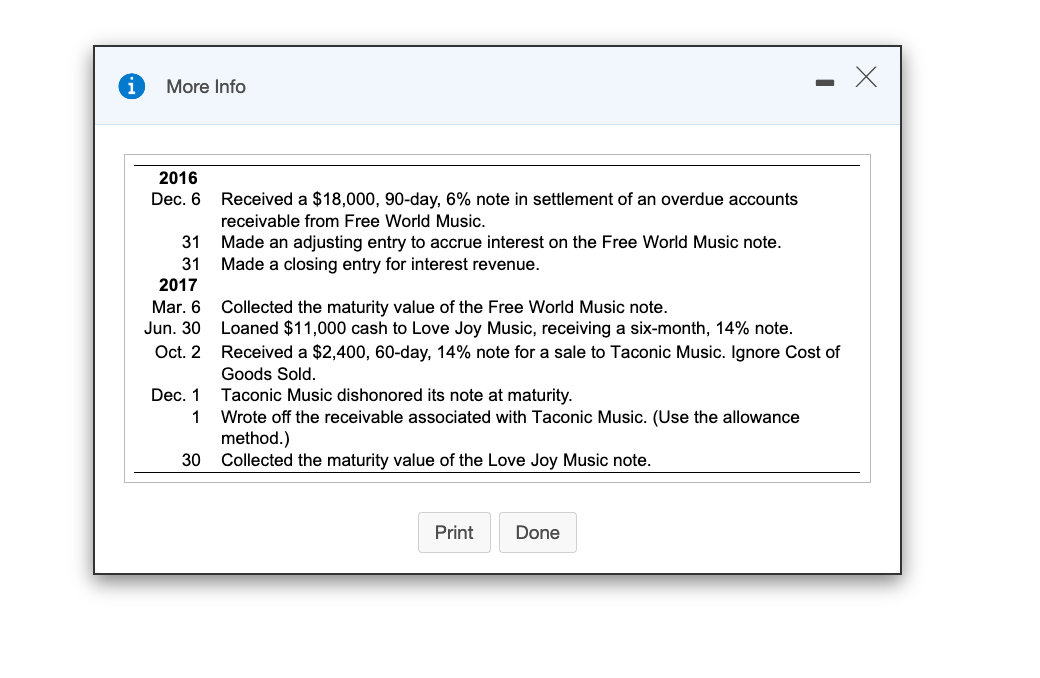Select the 'More Info' dialog title
1040x678 pixels.
coord(206,87)
